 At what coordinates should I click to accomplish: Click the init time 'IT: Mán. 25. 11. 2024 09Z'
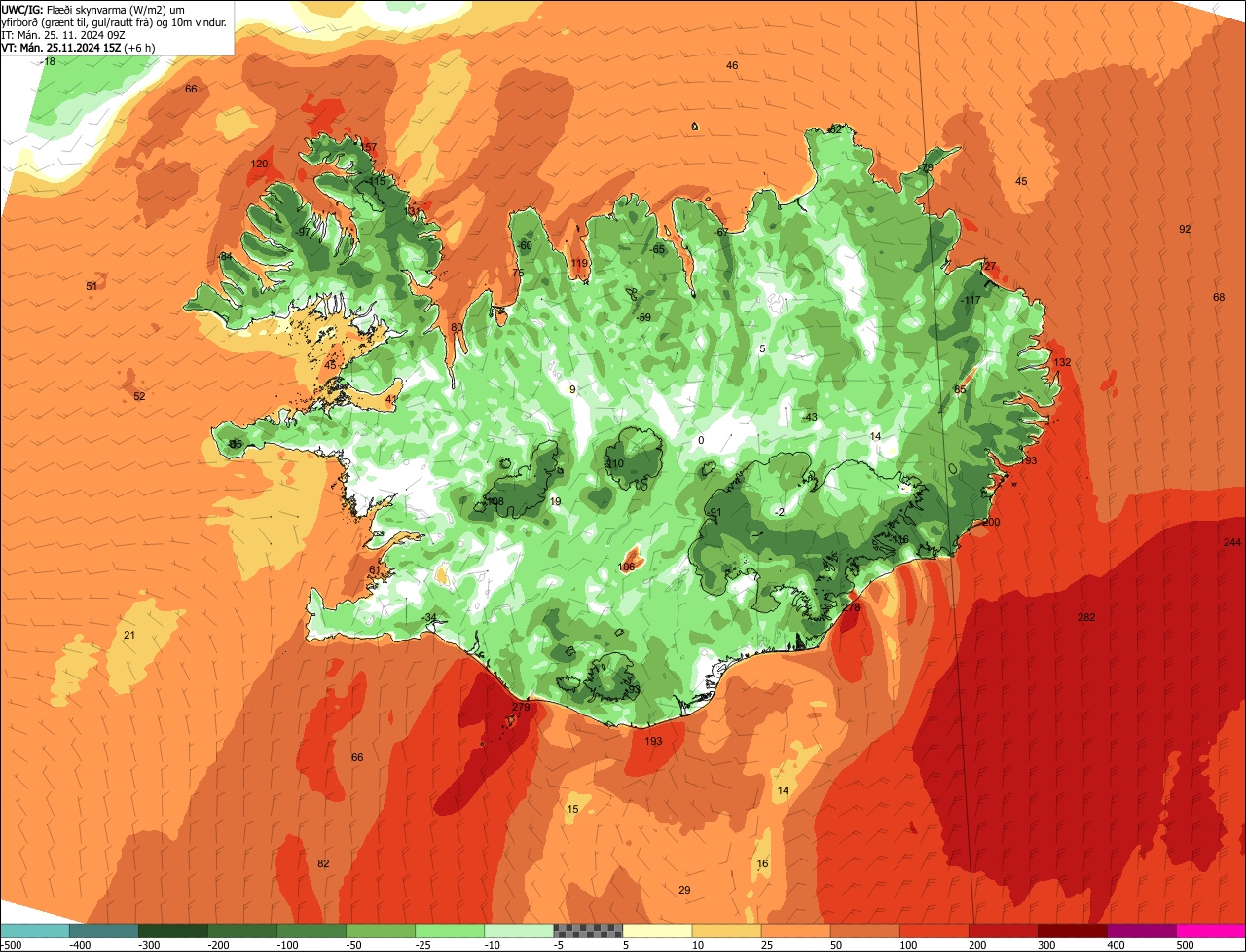(64, 34)
